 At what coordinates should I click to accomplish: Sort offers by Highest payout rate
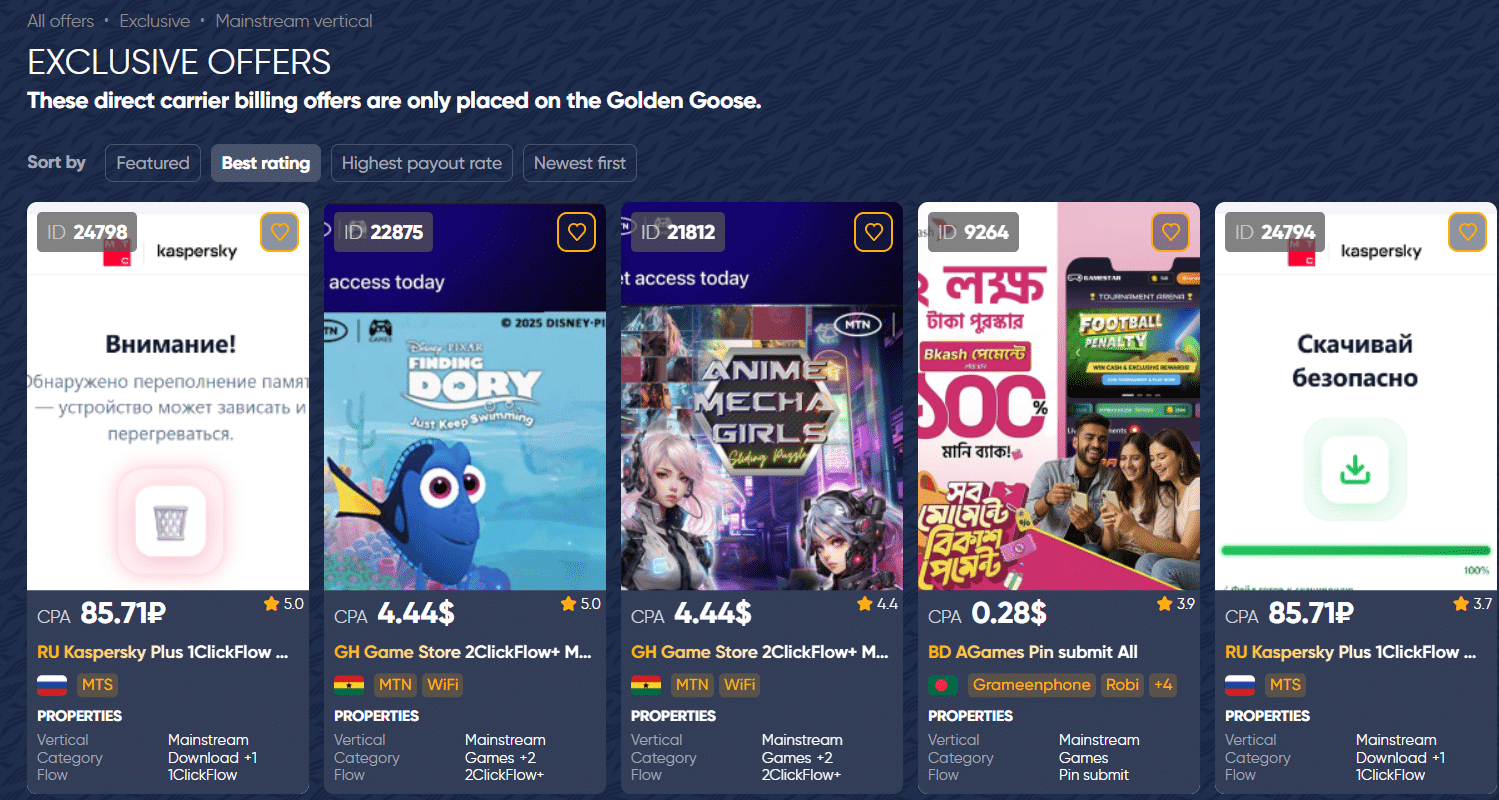tap(422, 163)
